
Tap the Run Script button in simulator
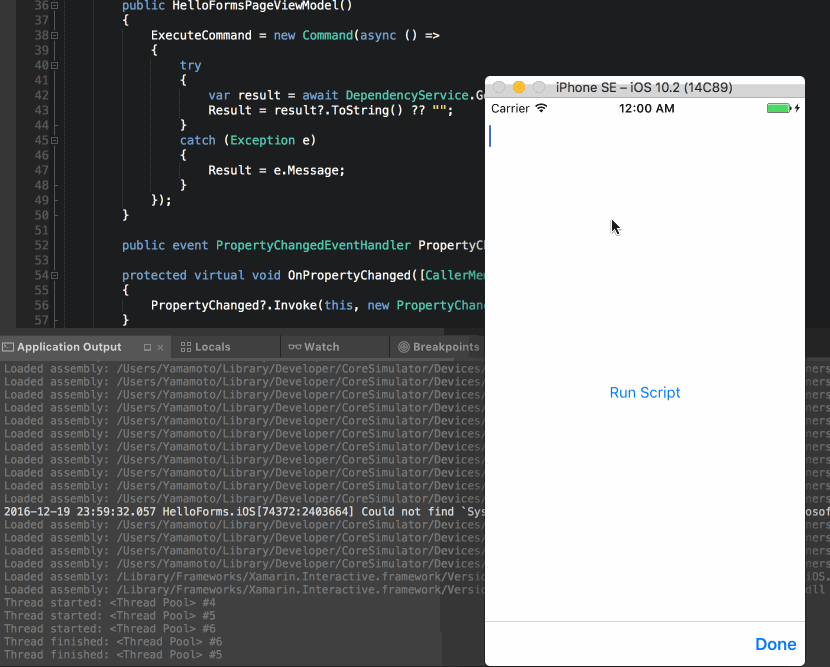tap(645, 392)
